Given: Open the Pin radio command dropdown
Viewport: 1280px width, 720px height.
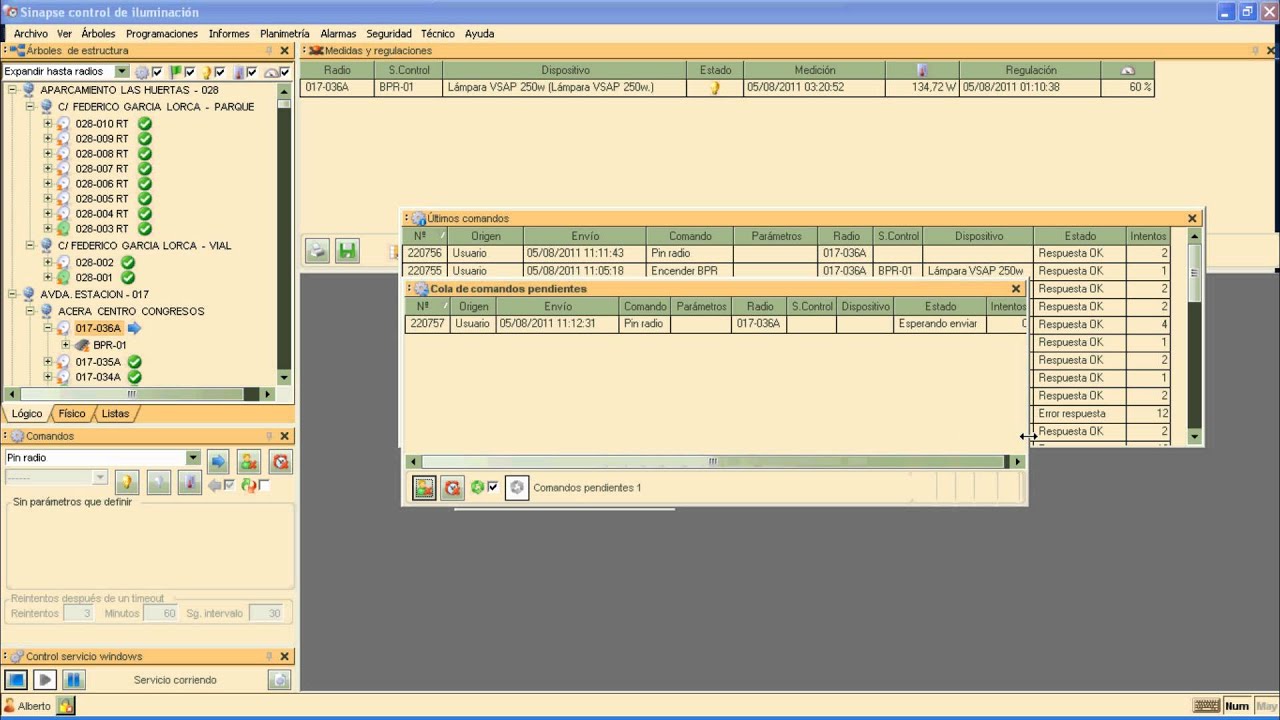Looking at the screenshot, I should (193, 458).
